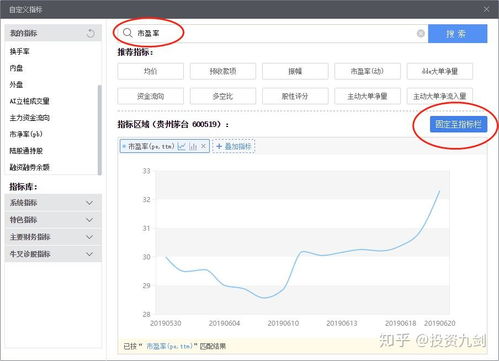Click x-axis date label 20190620
Screen dimensions: 499x361
439,323
